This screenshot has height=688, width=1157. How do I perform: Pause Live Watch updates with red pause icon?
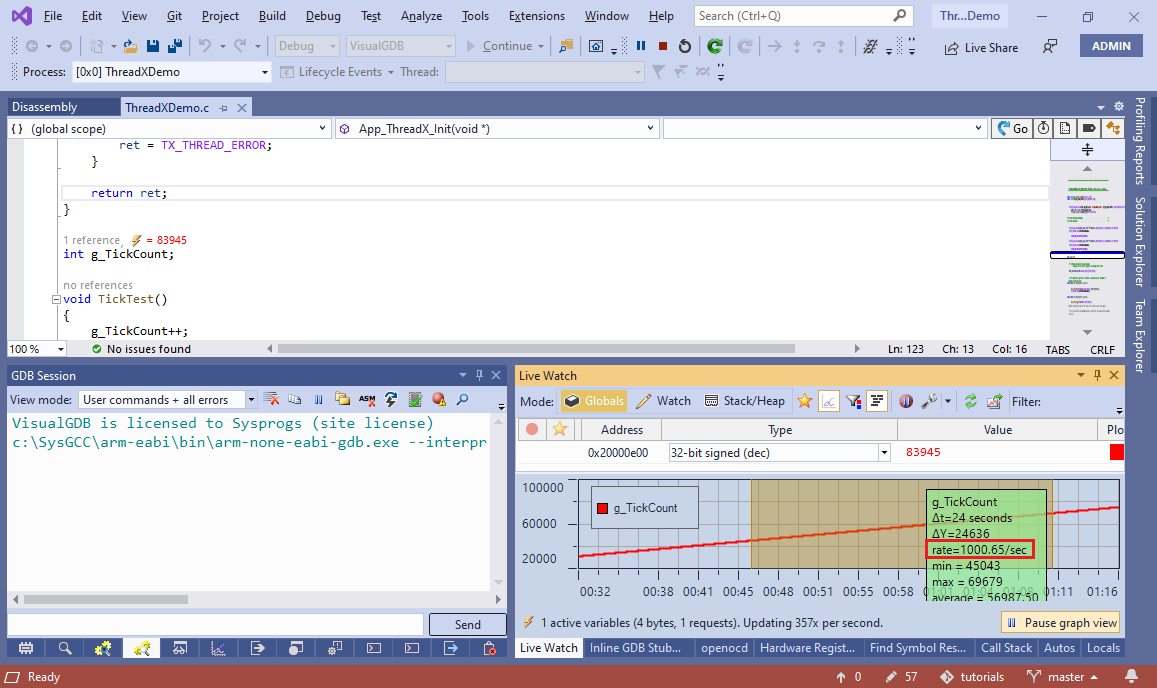906,401
